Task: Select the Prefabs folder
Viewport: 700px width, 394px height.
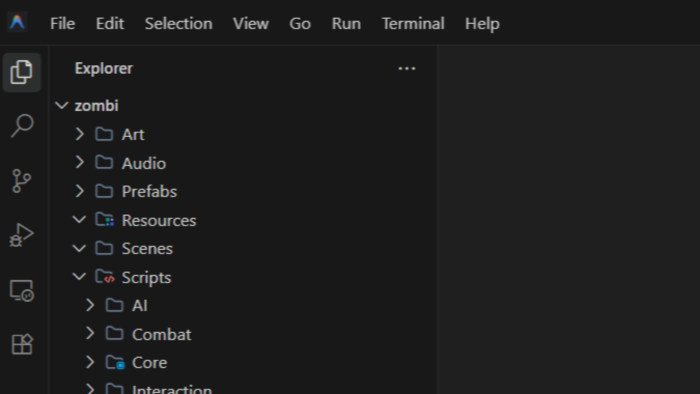Action: click(242, 191)
